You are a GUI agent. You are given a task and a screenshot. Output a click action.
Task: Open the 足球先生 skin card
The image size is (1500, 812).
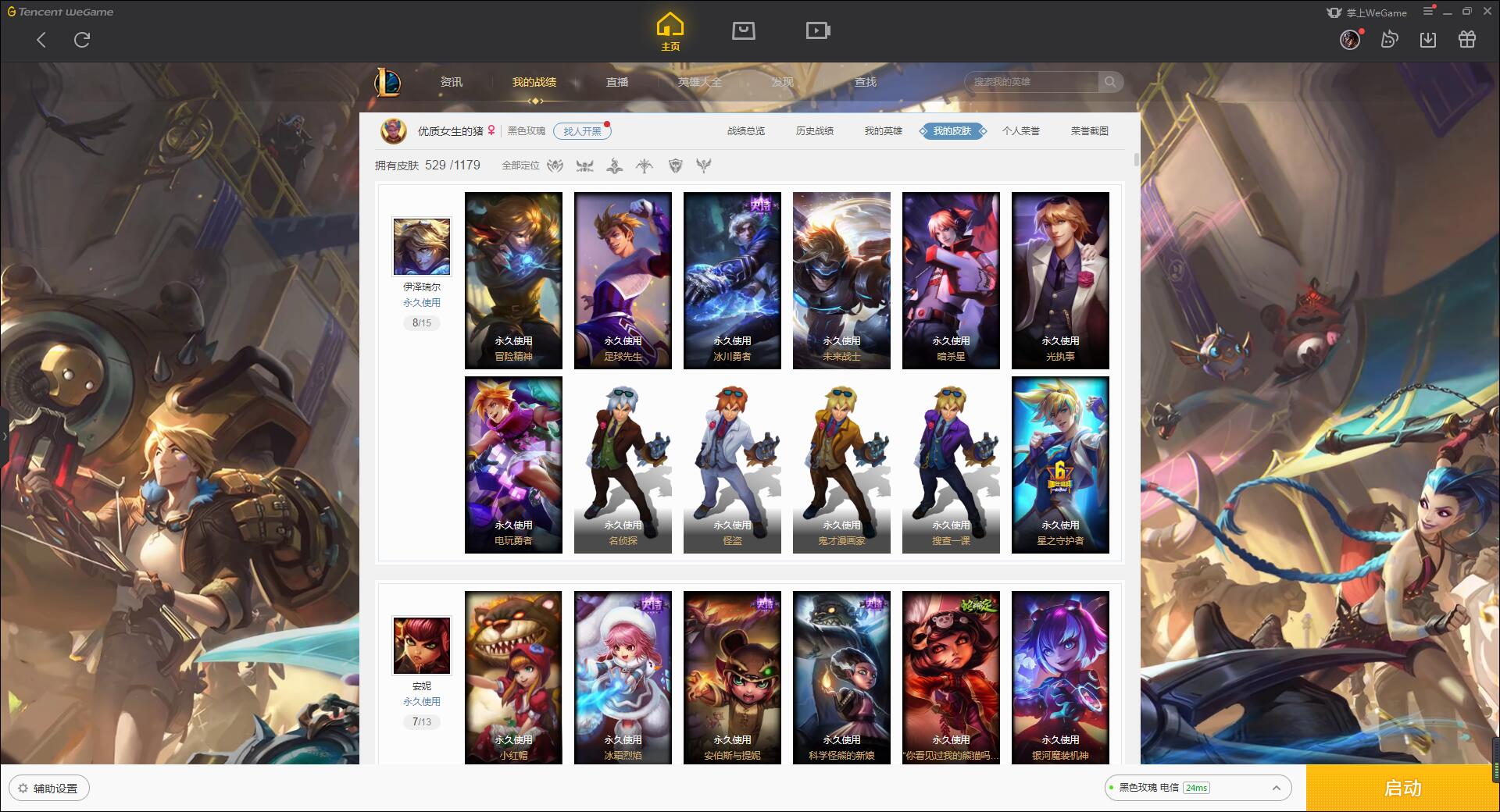623,280
